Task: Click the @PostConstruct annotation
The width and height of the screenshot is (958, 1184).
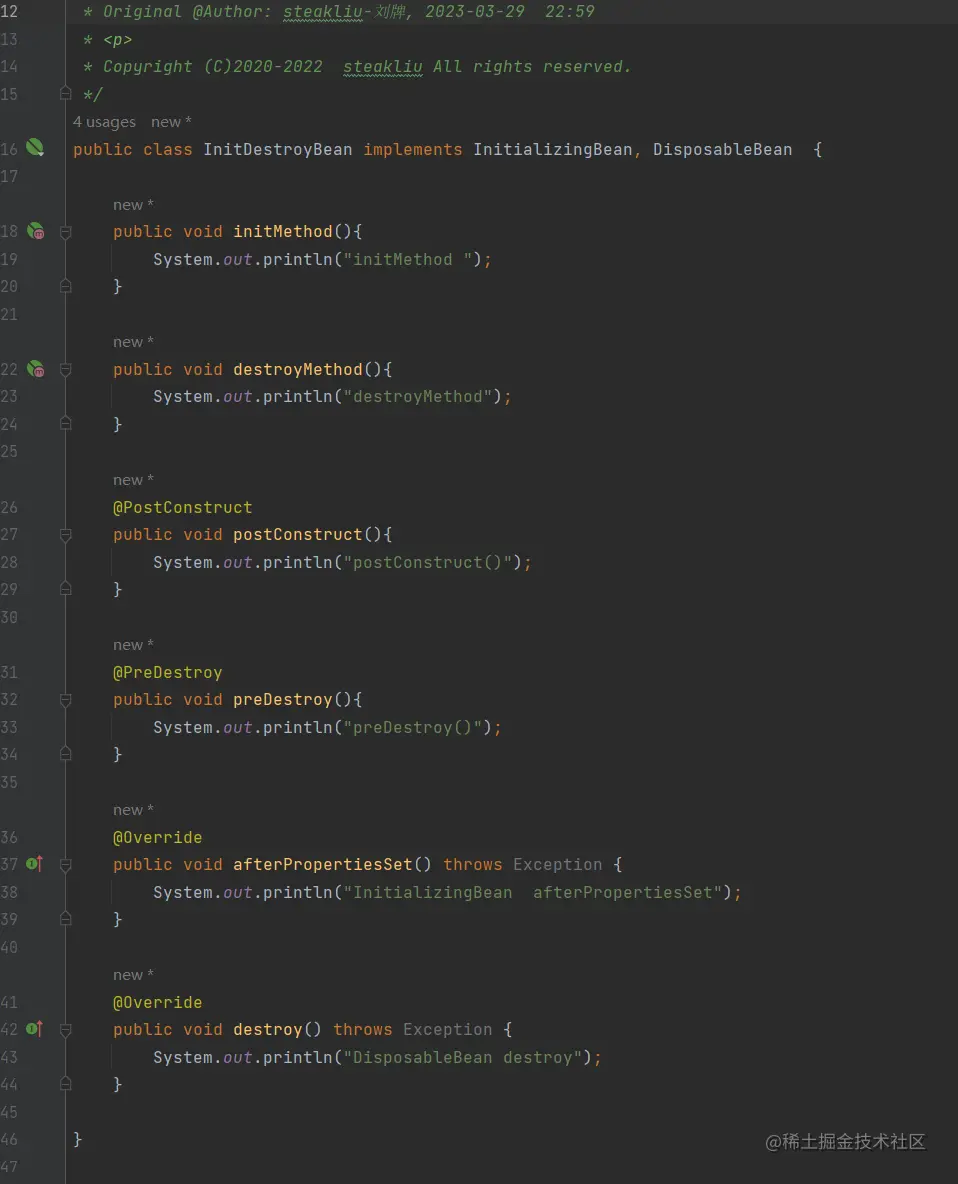Action: (183, 507)
